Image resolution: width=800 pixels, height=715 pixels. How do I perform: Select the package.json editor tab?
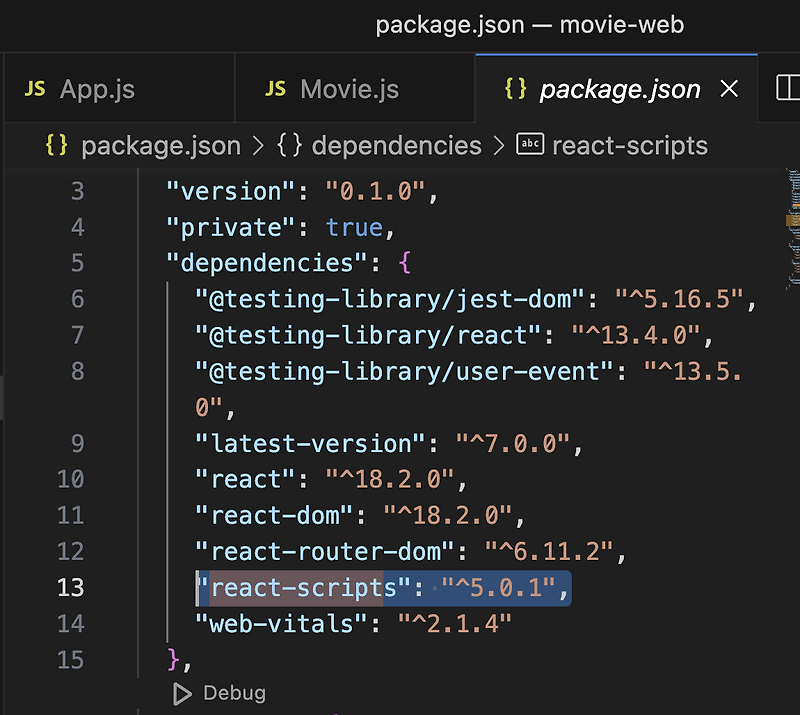(x=616, y=89)
